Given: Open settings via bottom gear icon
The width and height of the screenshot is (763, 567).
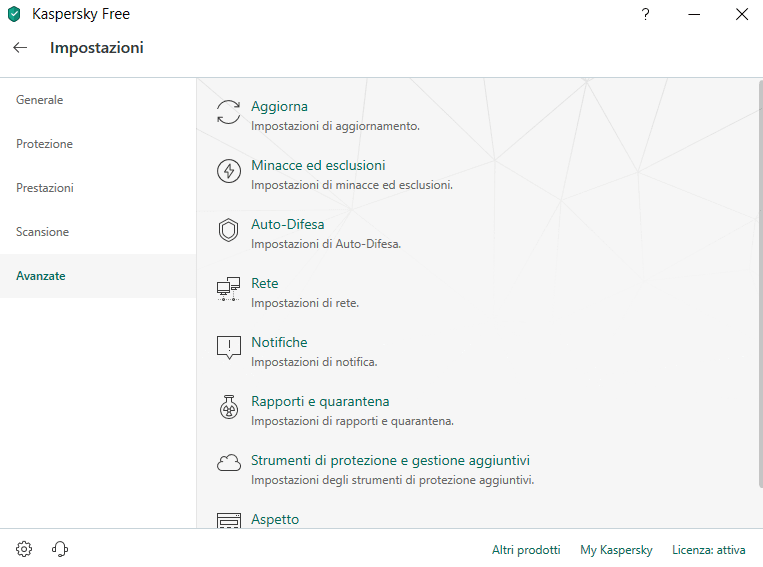Looking at the screenshot, I should pos(25,549).
